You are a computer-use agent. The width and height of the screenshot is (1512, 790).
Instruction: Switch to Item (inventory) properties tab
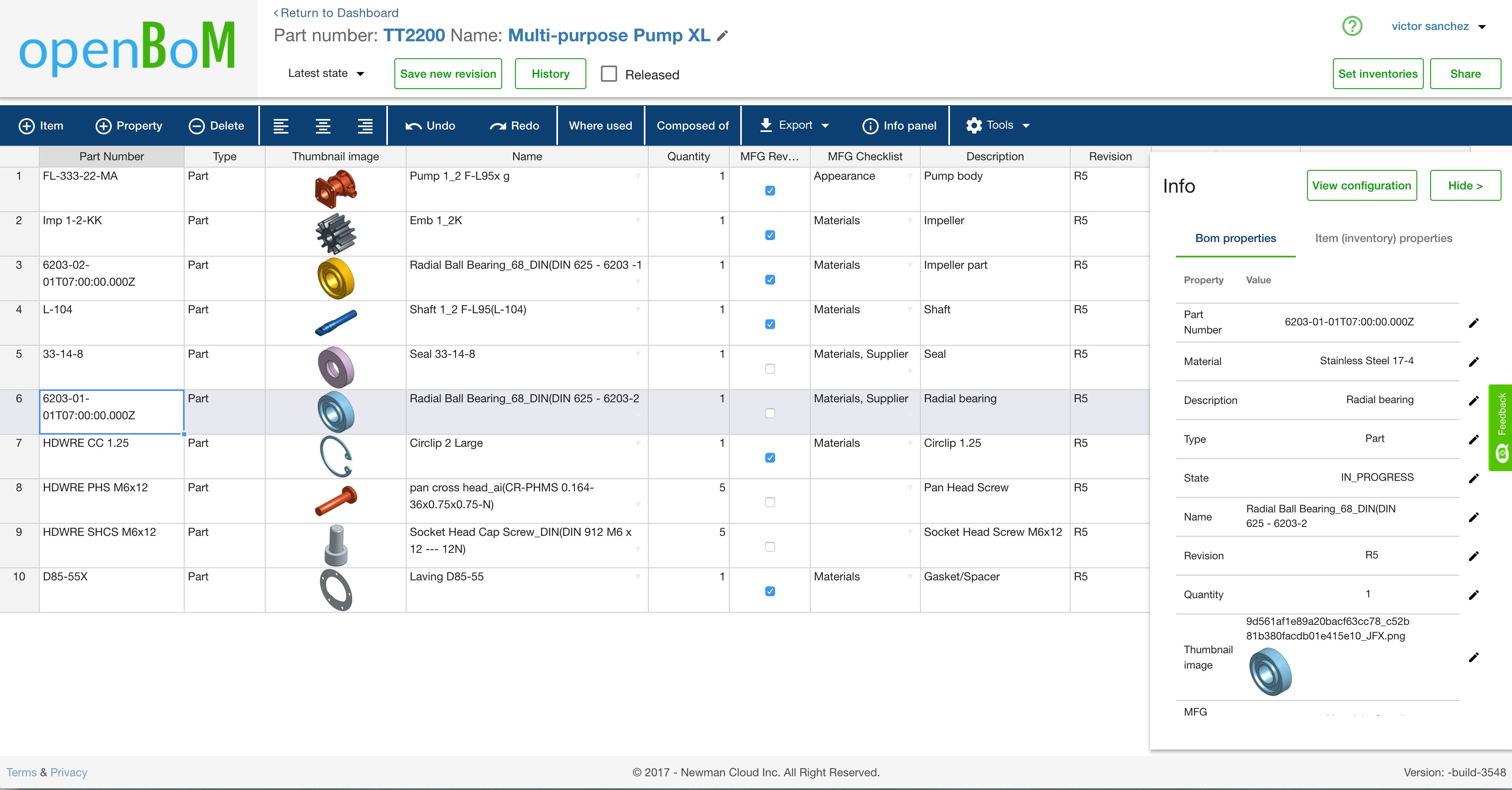tap(1383, 238)
